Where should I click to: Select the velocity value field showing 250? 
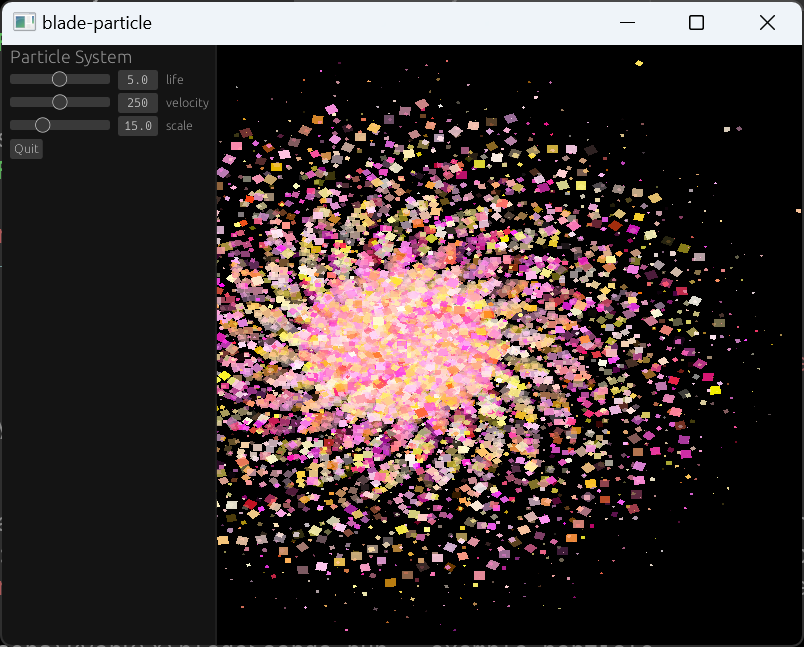[x=137, y=102]
